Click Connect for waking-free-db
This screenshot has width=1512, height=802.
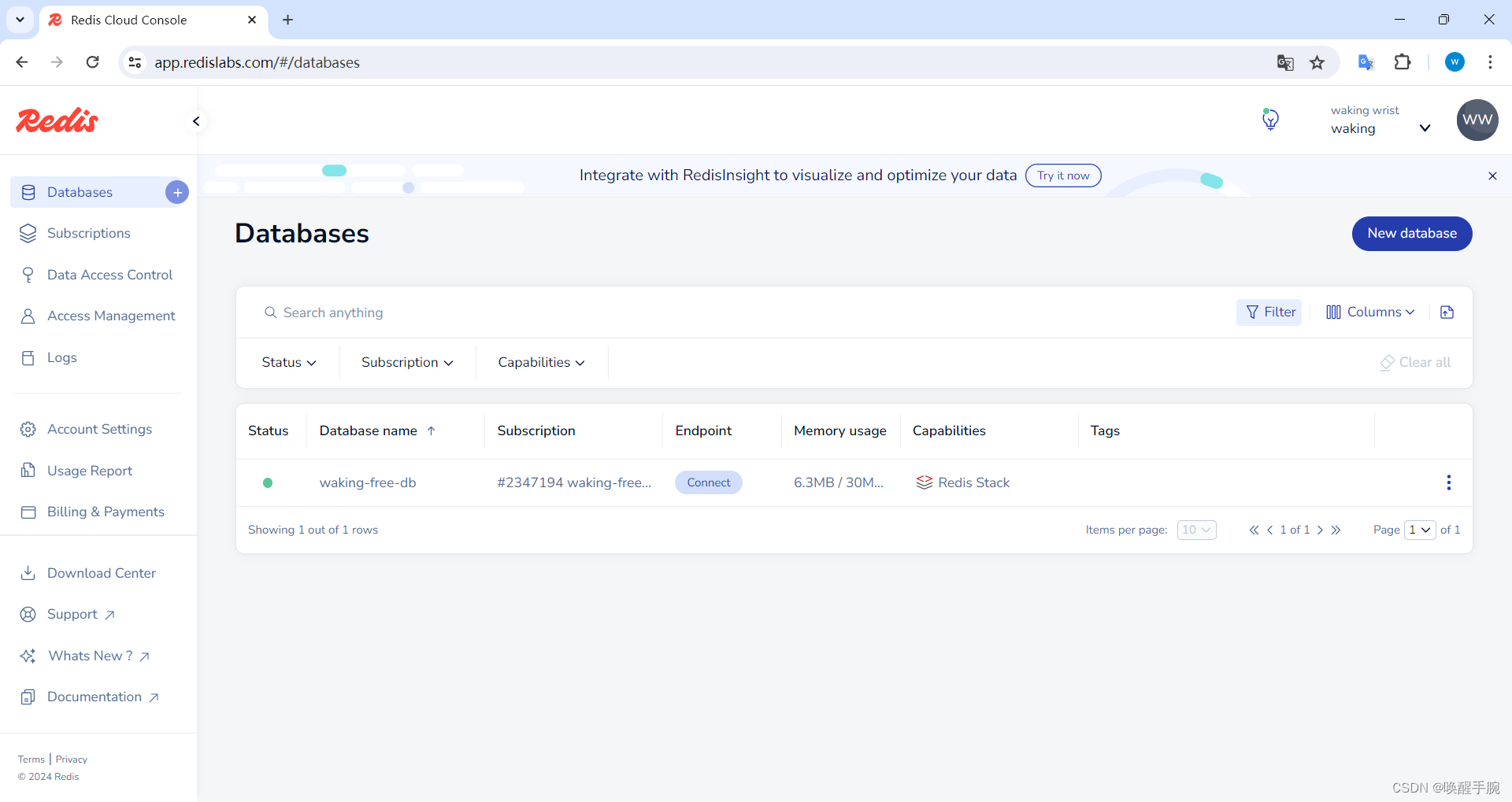[708, 482]
